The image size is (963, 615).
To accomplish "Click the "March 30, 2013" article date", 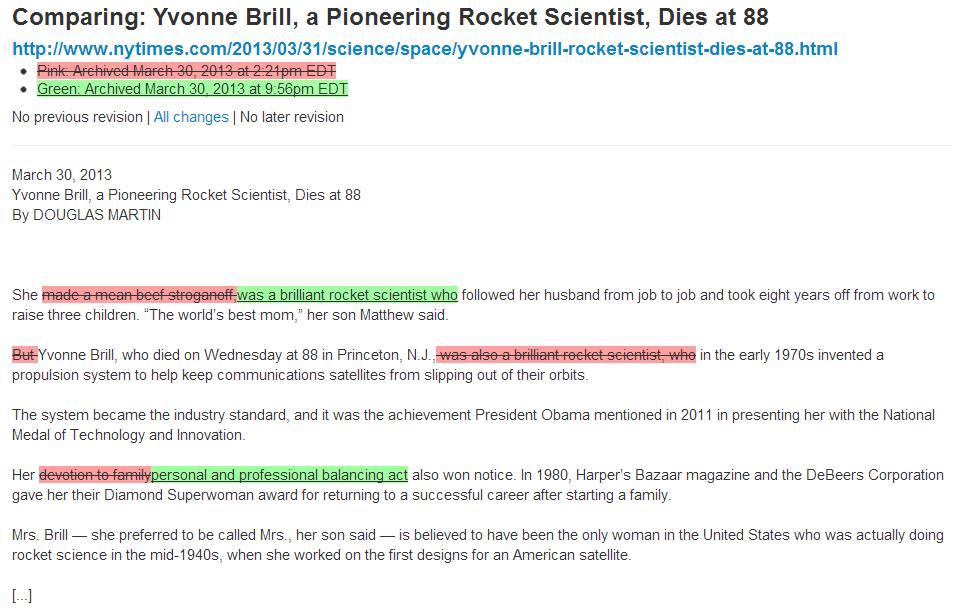I will click(x=62, y=175).
